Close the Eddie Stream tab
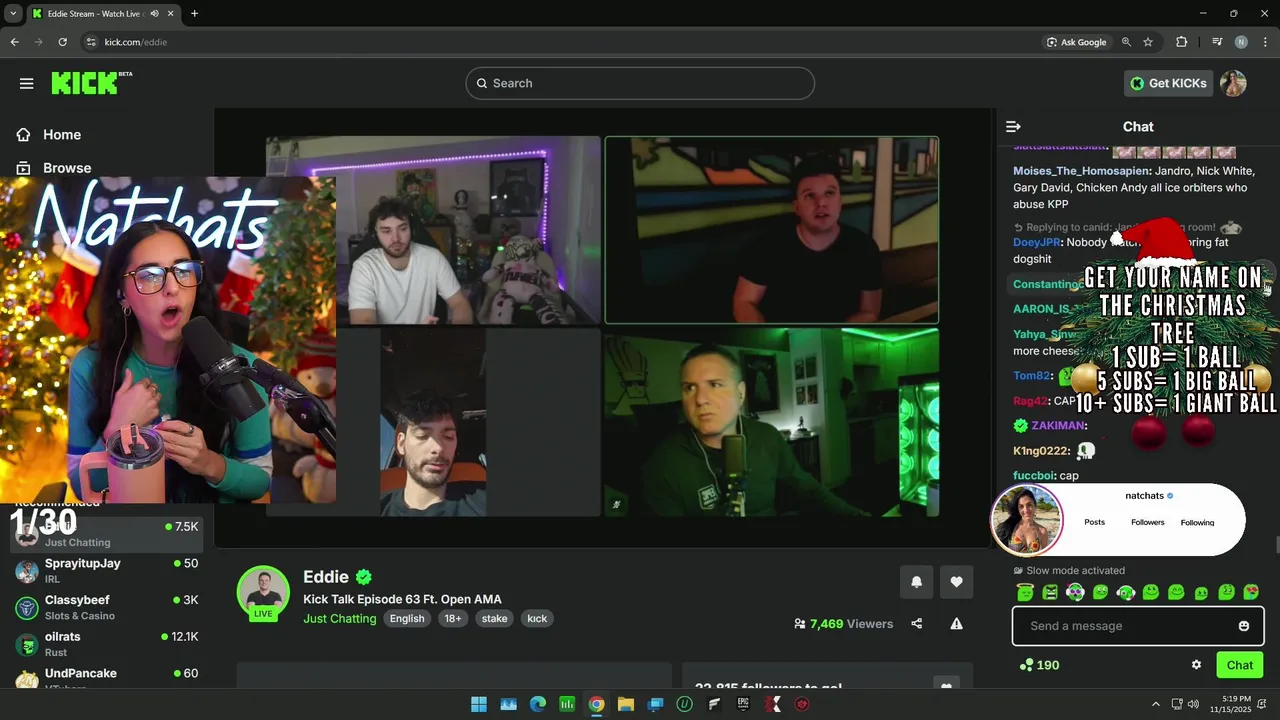This screenshot has width=1280, height=720. pos(169,13)
